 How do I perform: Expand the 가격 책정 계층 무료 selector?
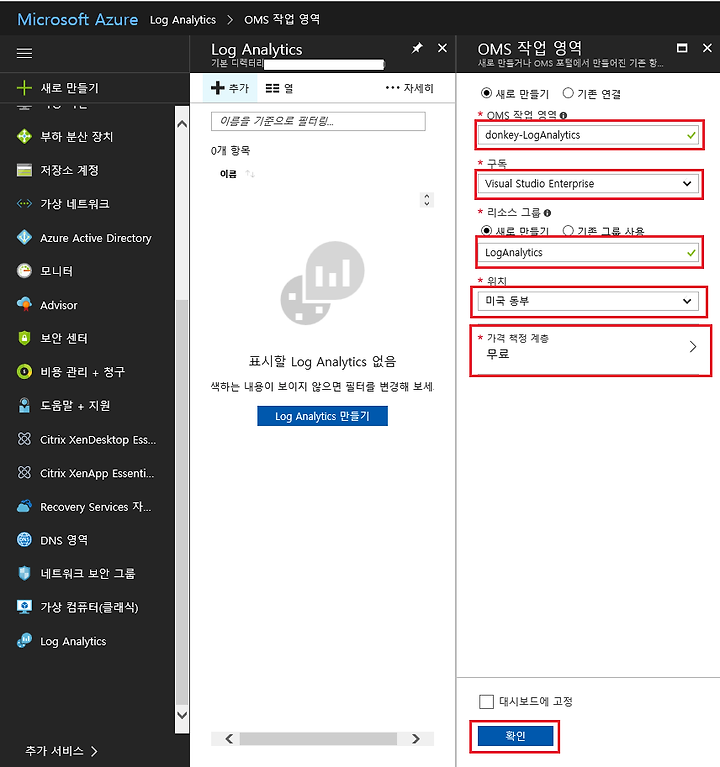pyautogui.click(x=590, y=350)
